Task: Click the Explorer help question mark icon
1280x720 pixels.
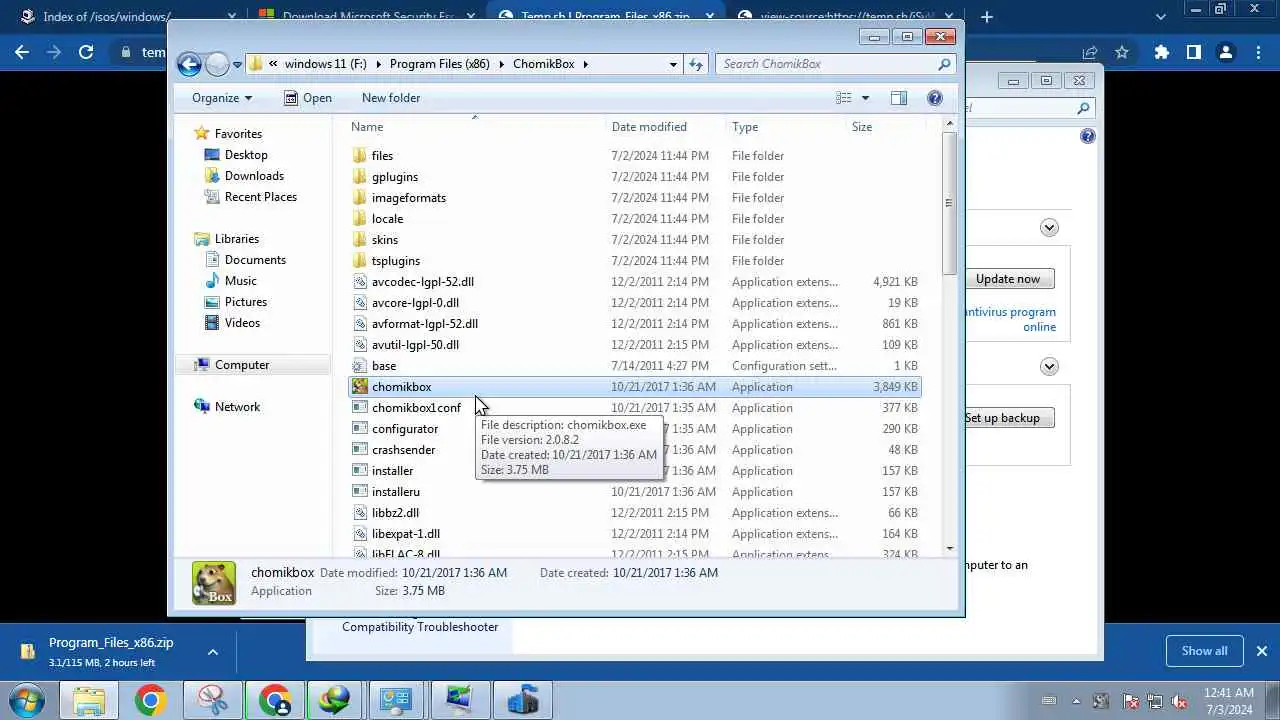Action: 934,98
